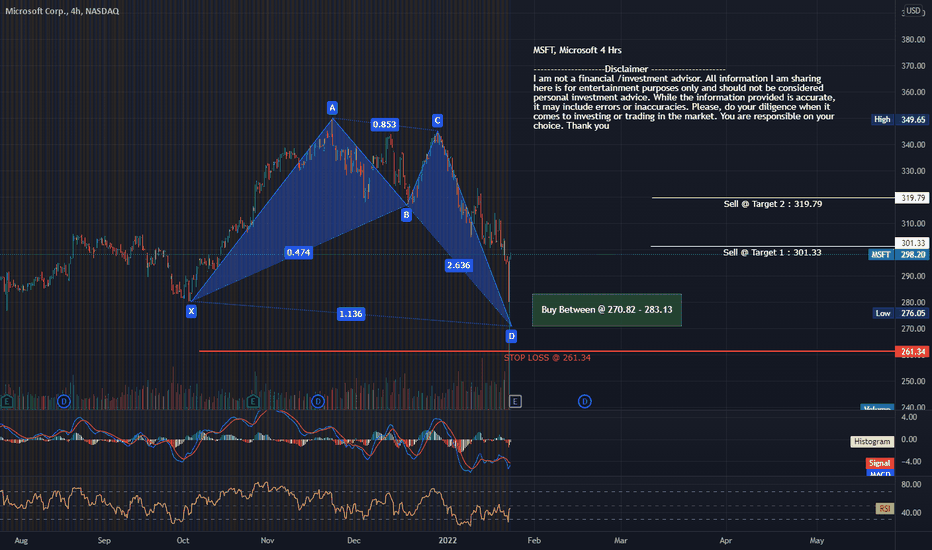Image resolution: width=932 pixels, height=550 pixels.
Task: Click the 0.853 ratio label
Action: pyautogui.click(x=384, y=124)
